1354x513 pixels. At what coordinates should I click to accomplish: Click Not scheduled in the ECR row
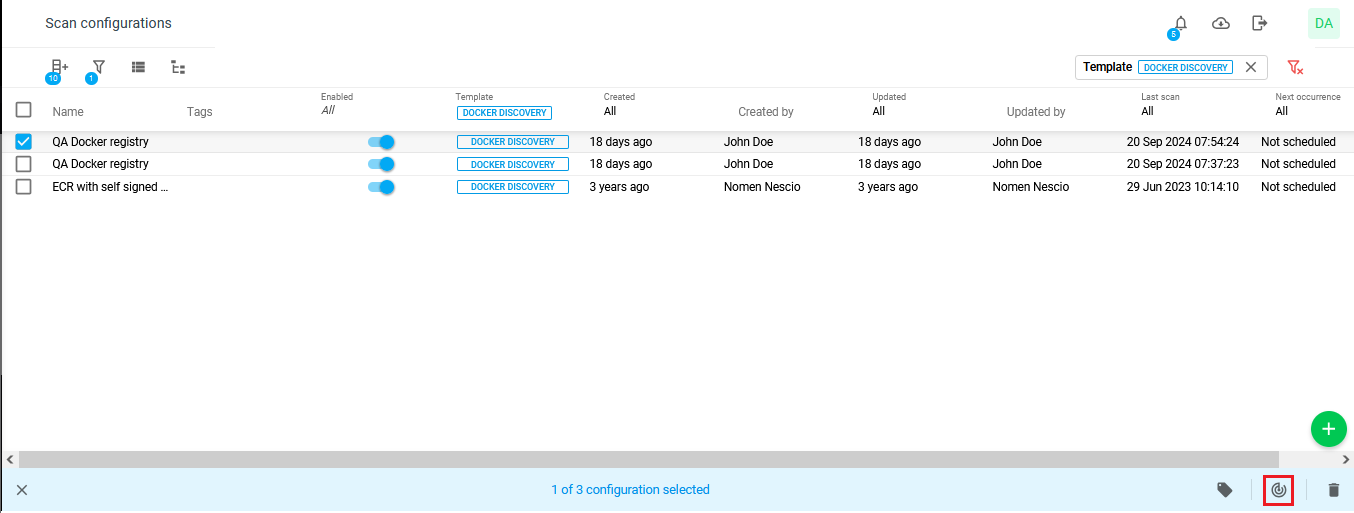(x=1298, y=187)
